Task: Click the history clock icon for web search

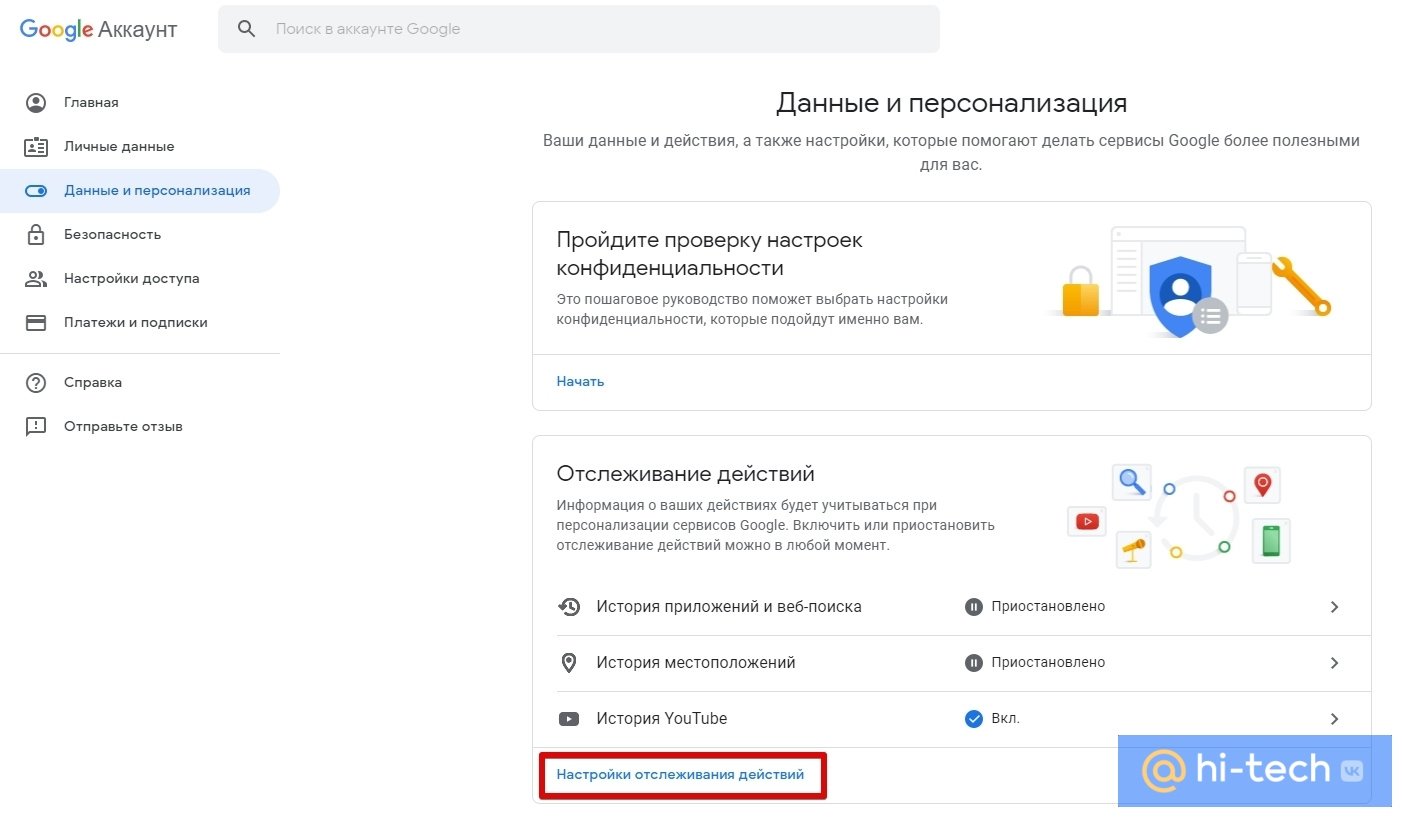Action: tap(569, 607)
